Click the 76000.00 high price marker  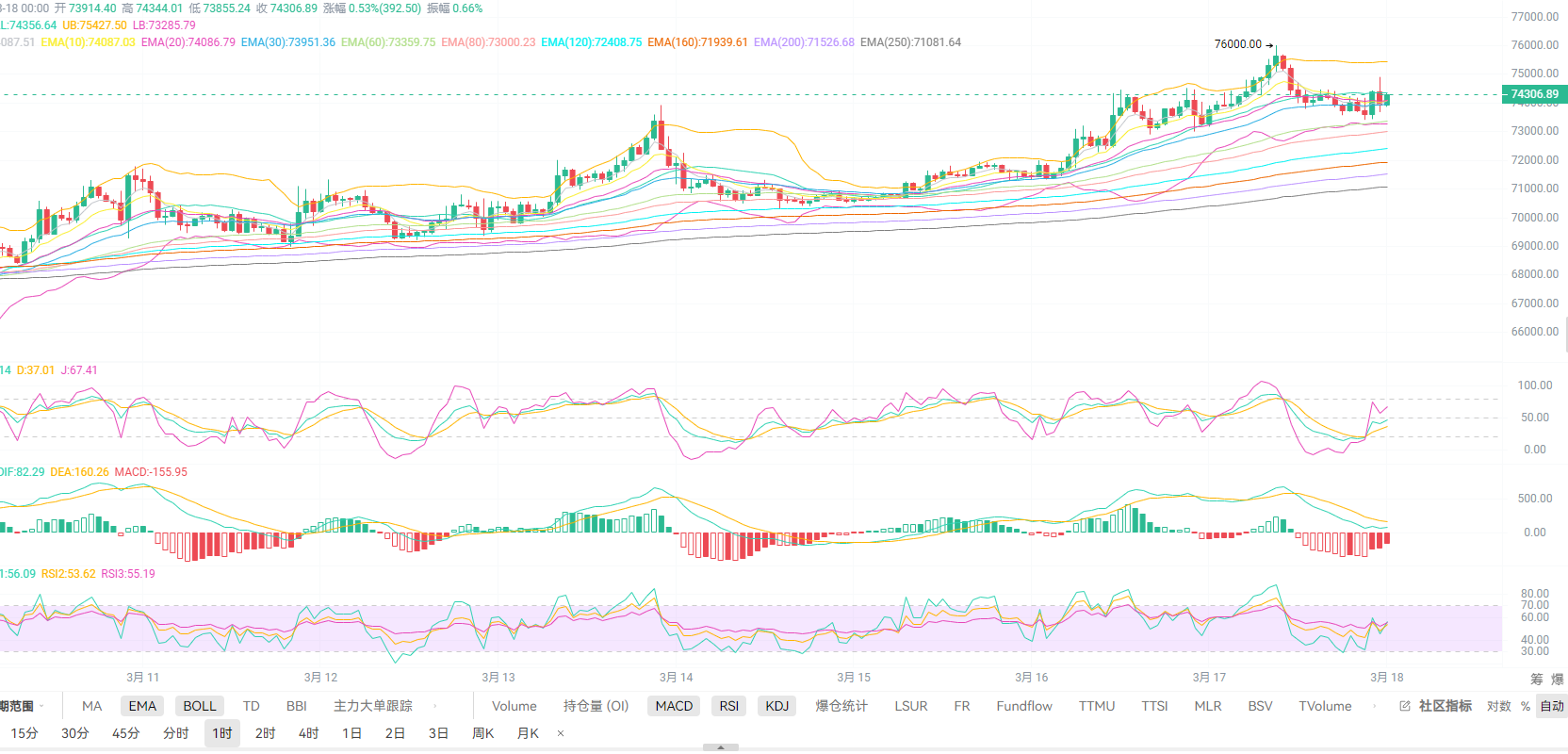(1238, 44)
